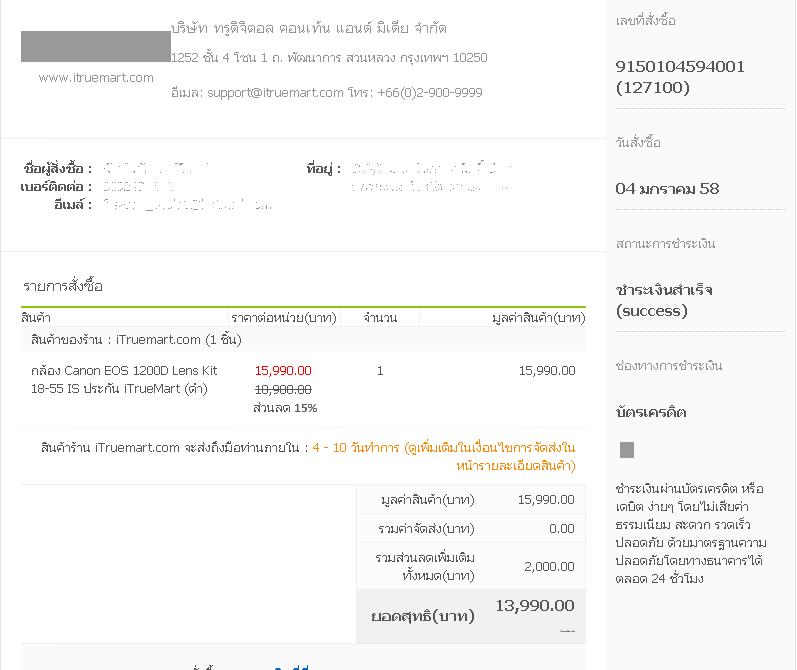Click quantity value 1 in product row
797x670 pixels.
click(x=380, y=371)
